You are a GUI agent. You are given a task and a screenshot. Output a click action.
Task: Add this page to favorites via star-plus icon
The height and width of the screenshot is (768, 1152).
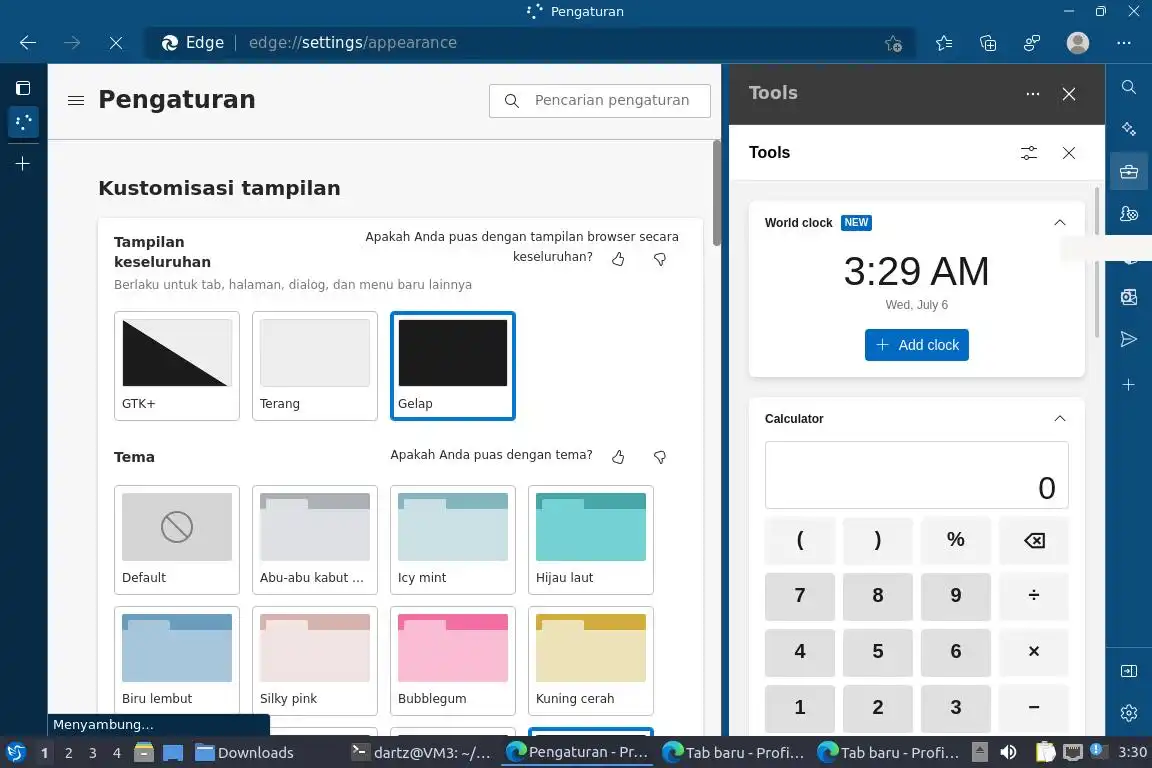(893, 43)
